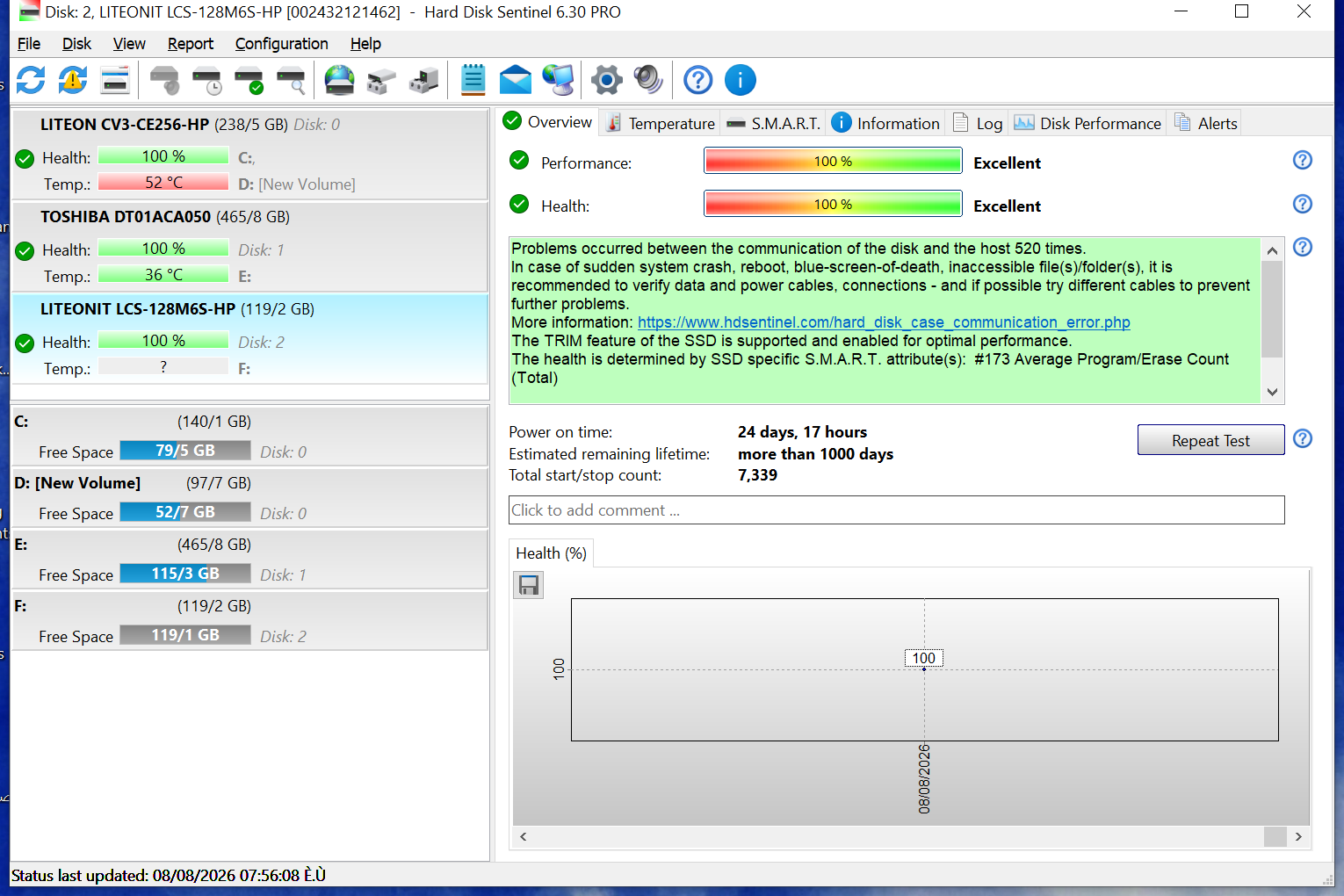Click the first of the two drive-with-blocks icons
The image size is (1344, 896).
click(381, 80)
